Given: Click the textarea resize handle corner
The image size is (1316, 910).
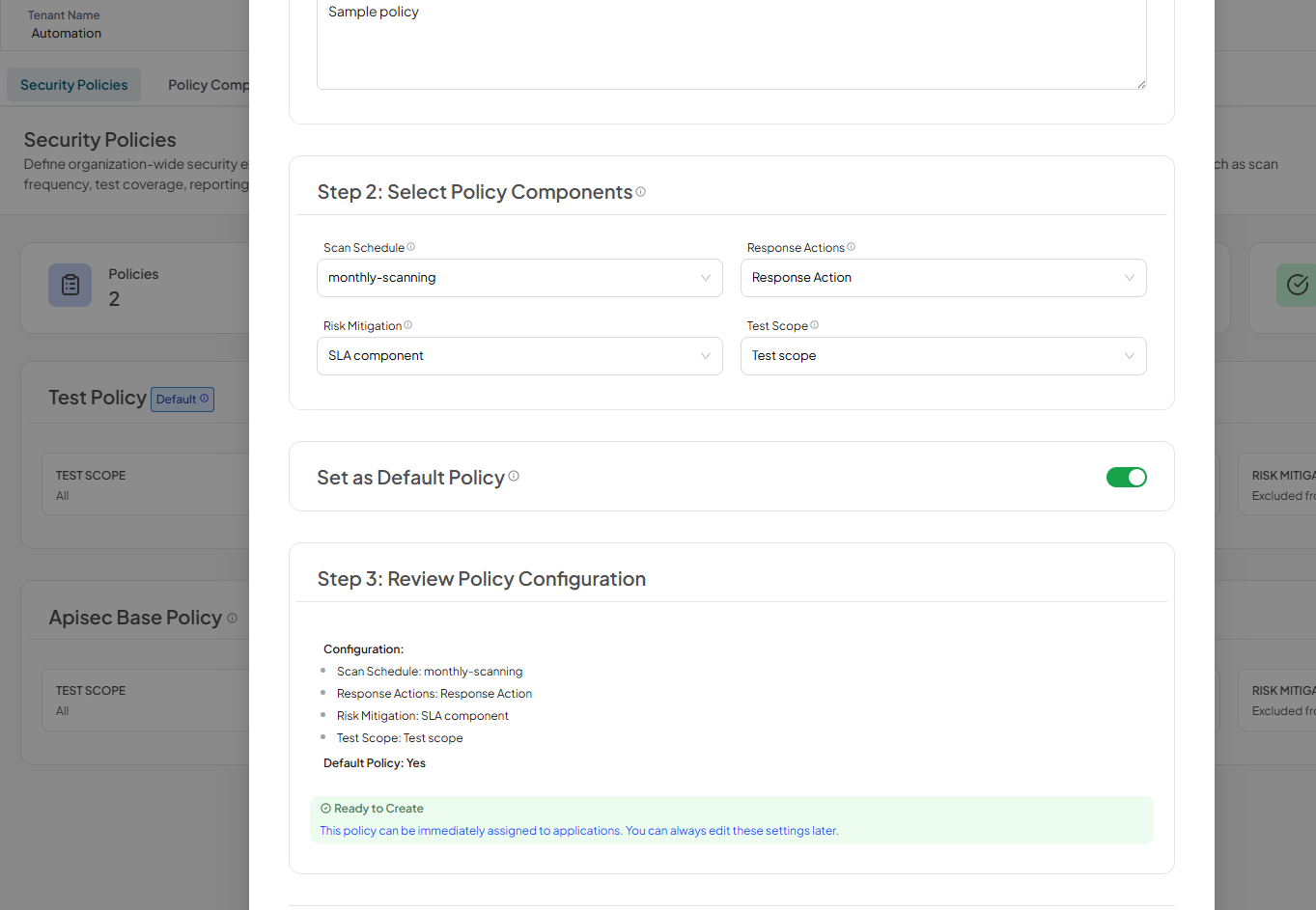Looking at the screenshot, I should click(x=1141, y=84).
